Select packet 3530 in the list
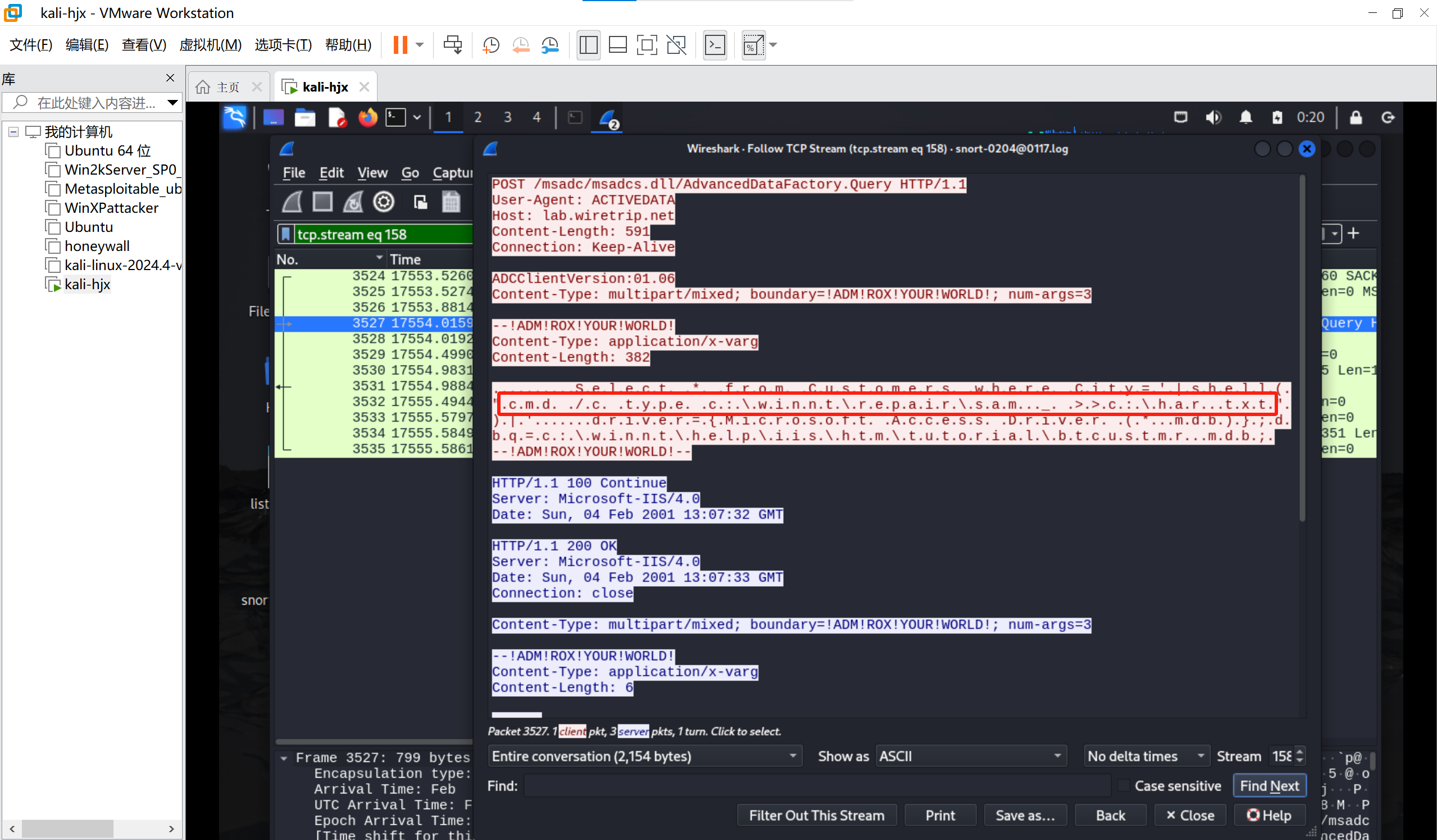1437x840 pixels. [374, 371]
